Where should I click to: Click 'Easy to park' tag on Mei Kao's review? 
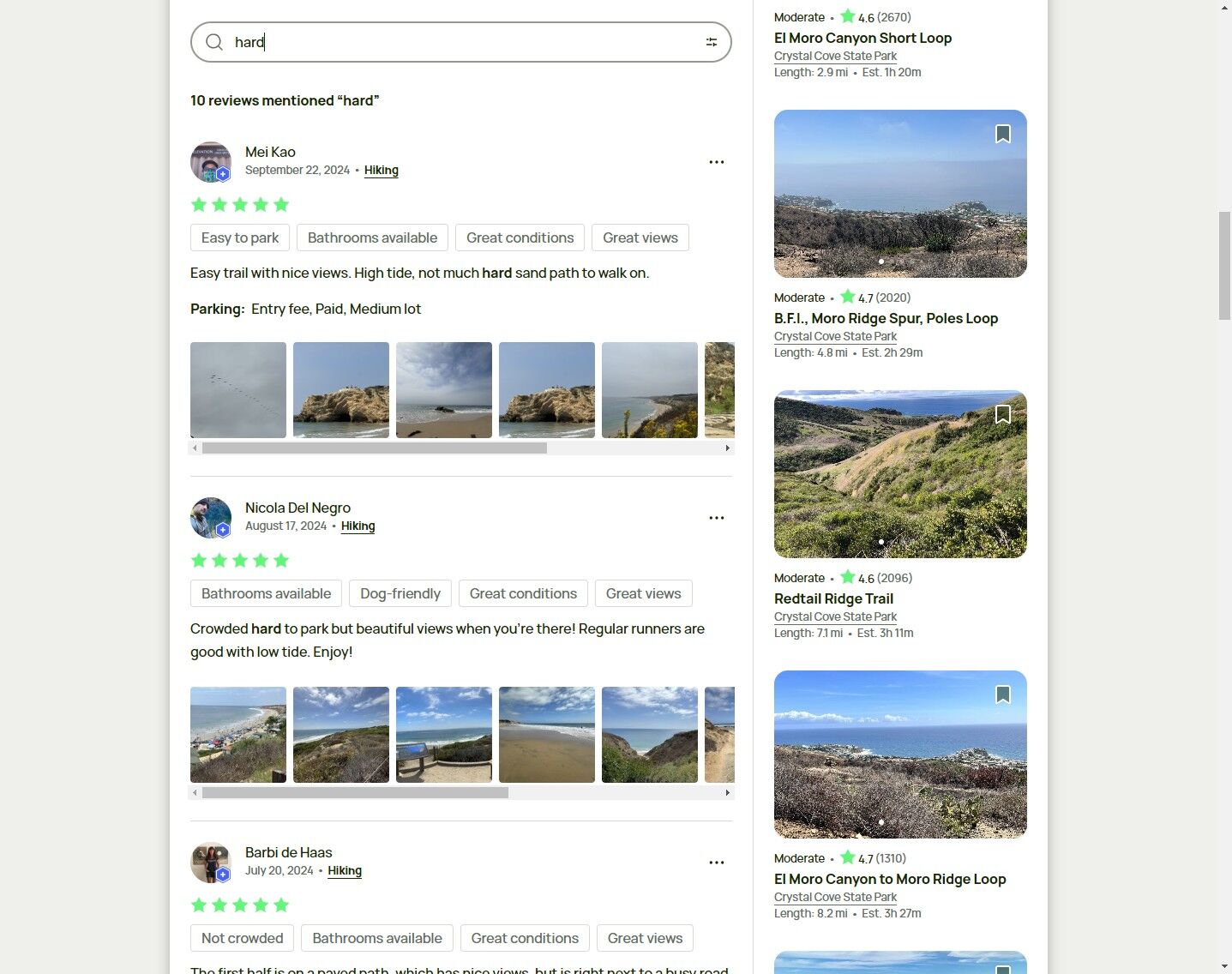[x=240, y=237]
